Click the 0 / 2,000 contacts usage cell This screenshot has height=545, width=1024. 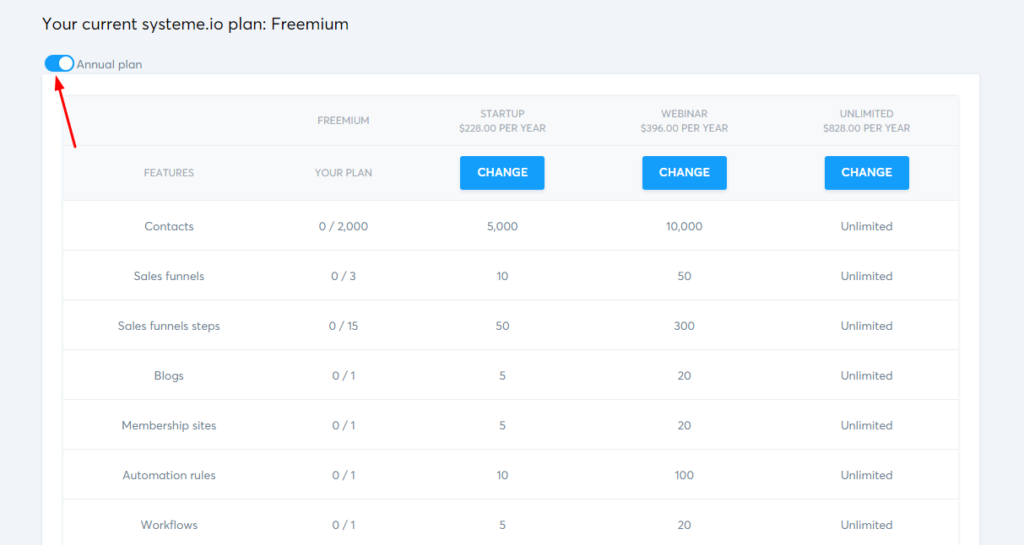[x=343, y=227]
